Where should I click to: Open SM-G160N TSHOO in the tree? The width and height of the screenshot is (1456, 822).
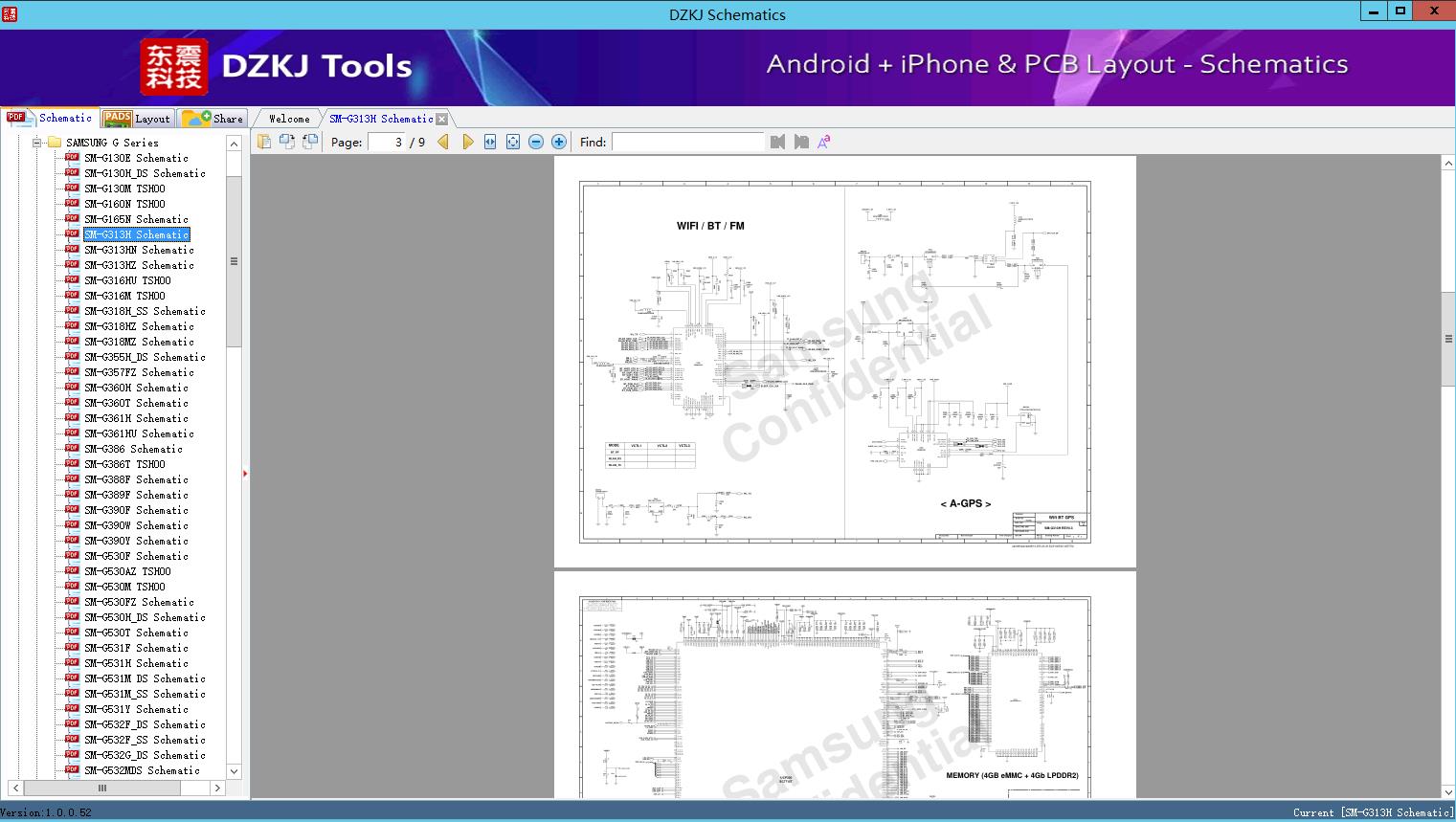pos(124,204)
